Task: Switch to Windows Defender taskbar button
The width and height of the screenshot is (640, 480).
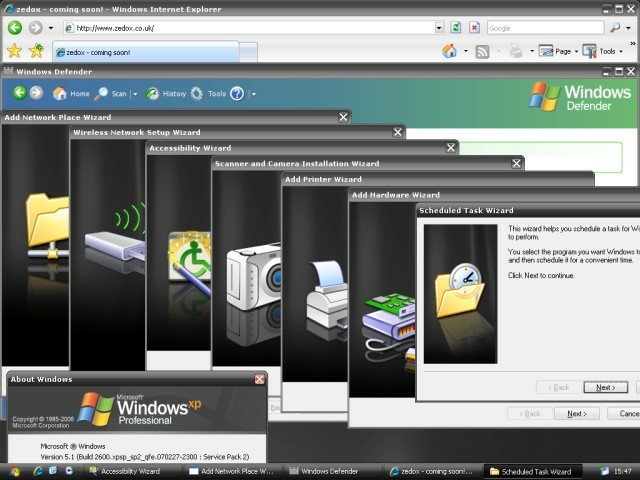Action: [x=332, y=471]
